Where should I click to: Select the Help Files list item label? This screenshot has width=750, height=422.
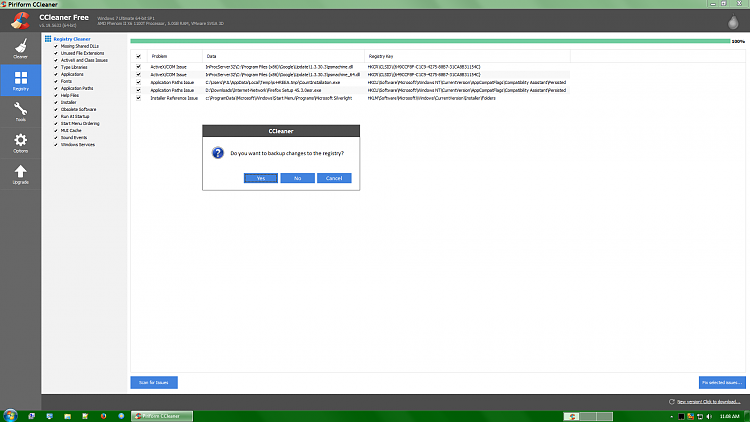tap(70, 96)
